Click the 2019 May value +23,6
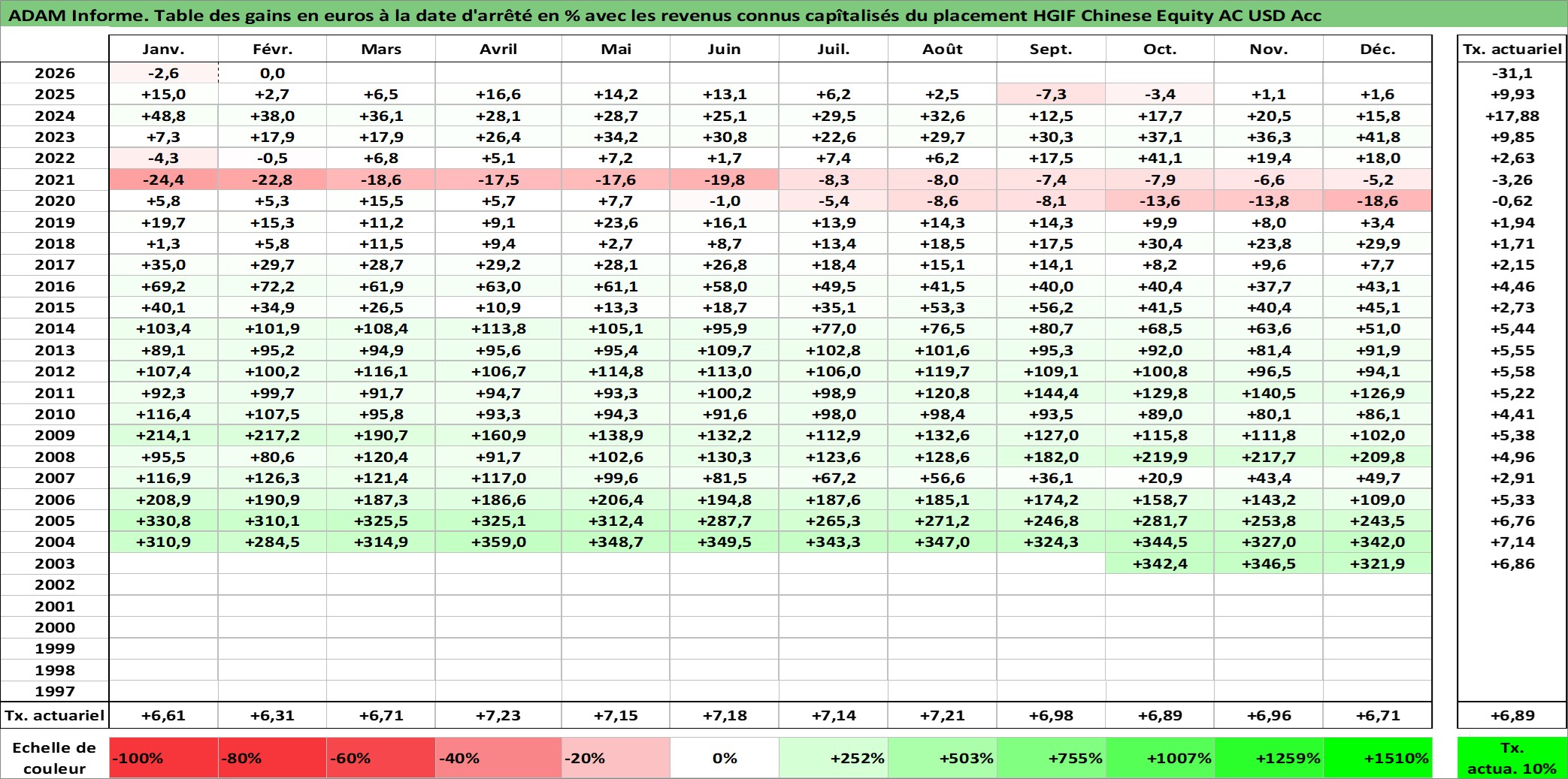 (616, 222)
